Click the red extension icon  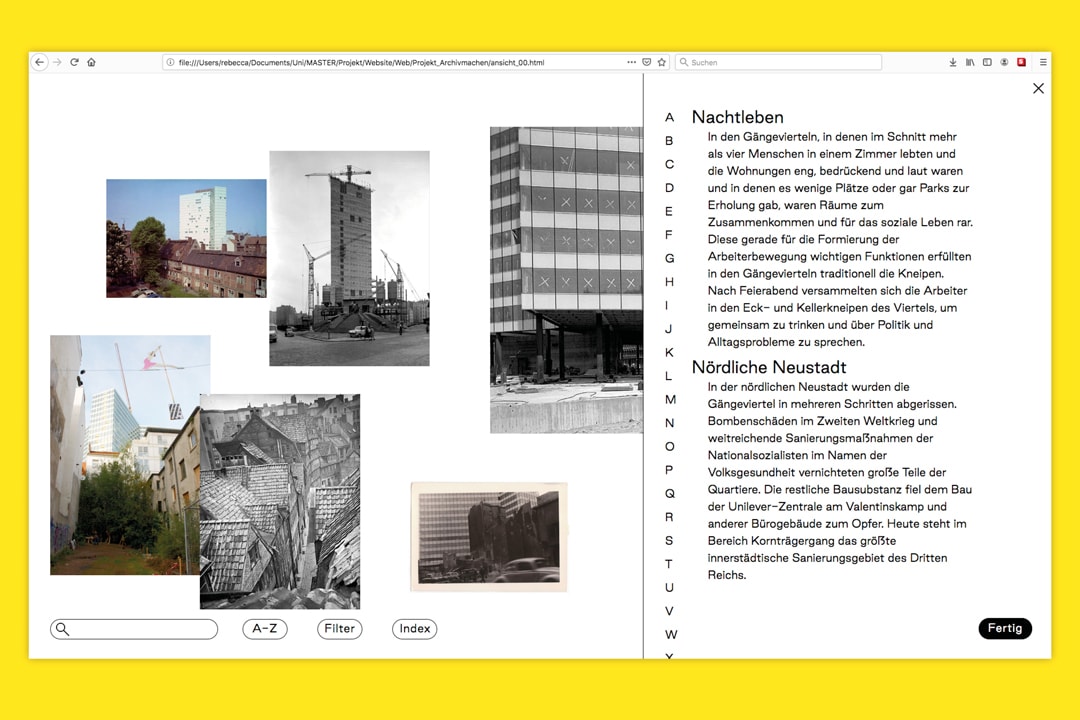[1021, 62]
